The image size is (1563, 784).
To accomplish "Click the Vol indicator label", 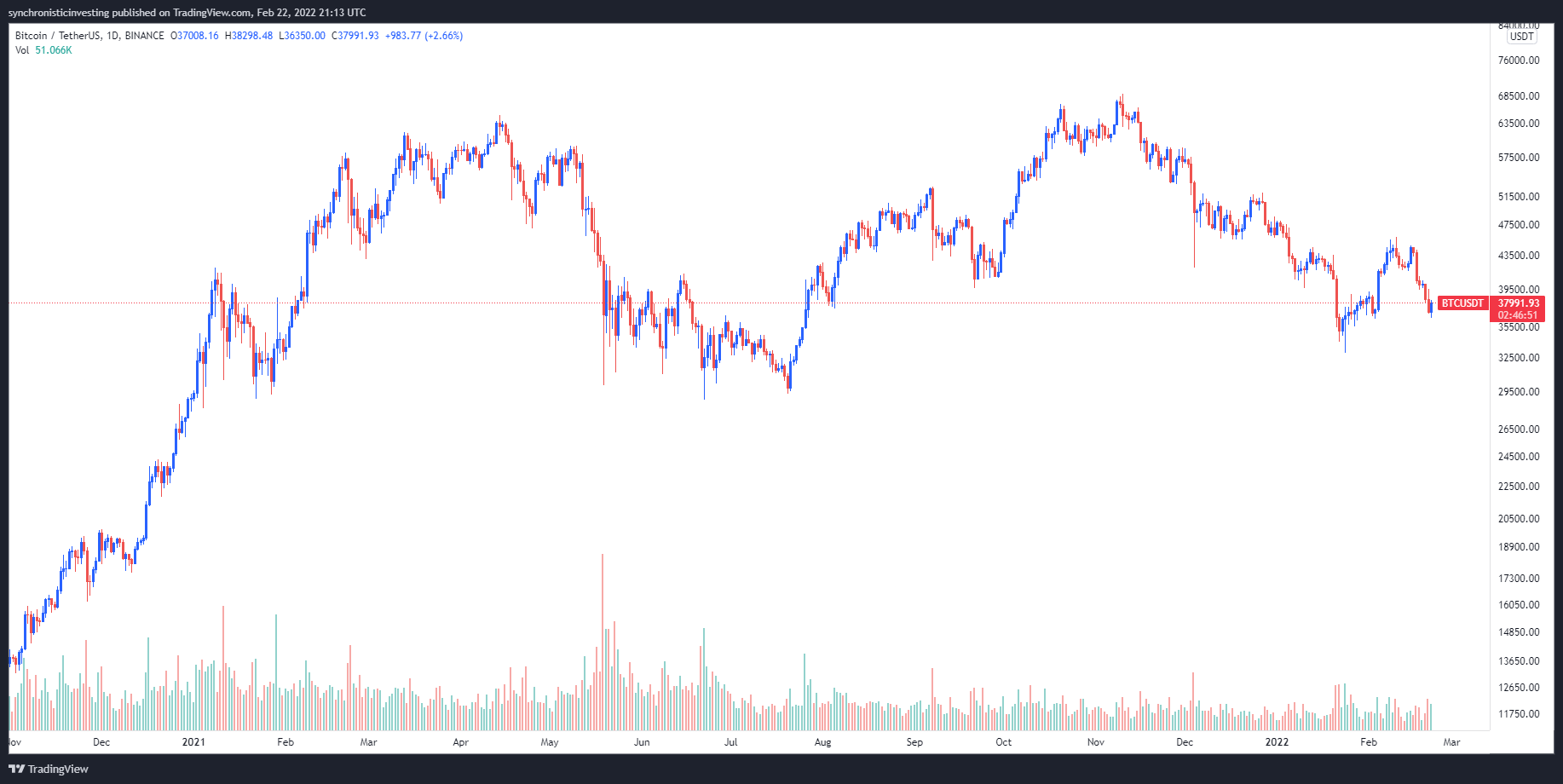I will pos(22,50).
